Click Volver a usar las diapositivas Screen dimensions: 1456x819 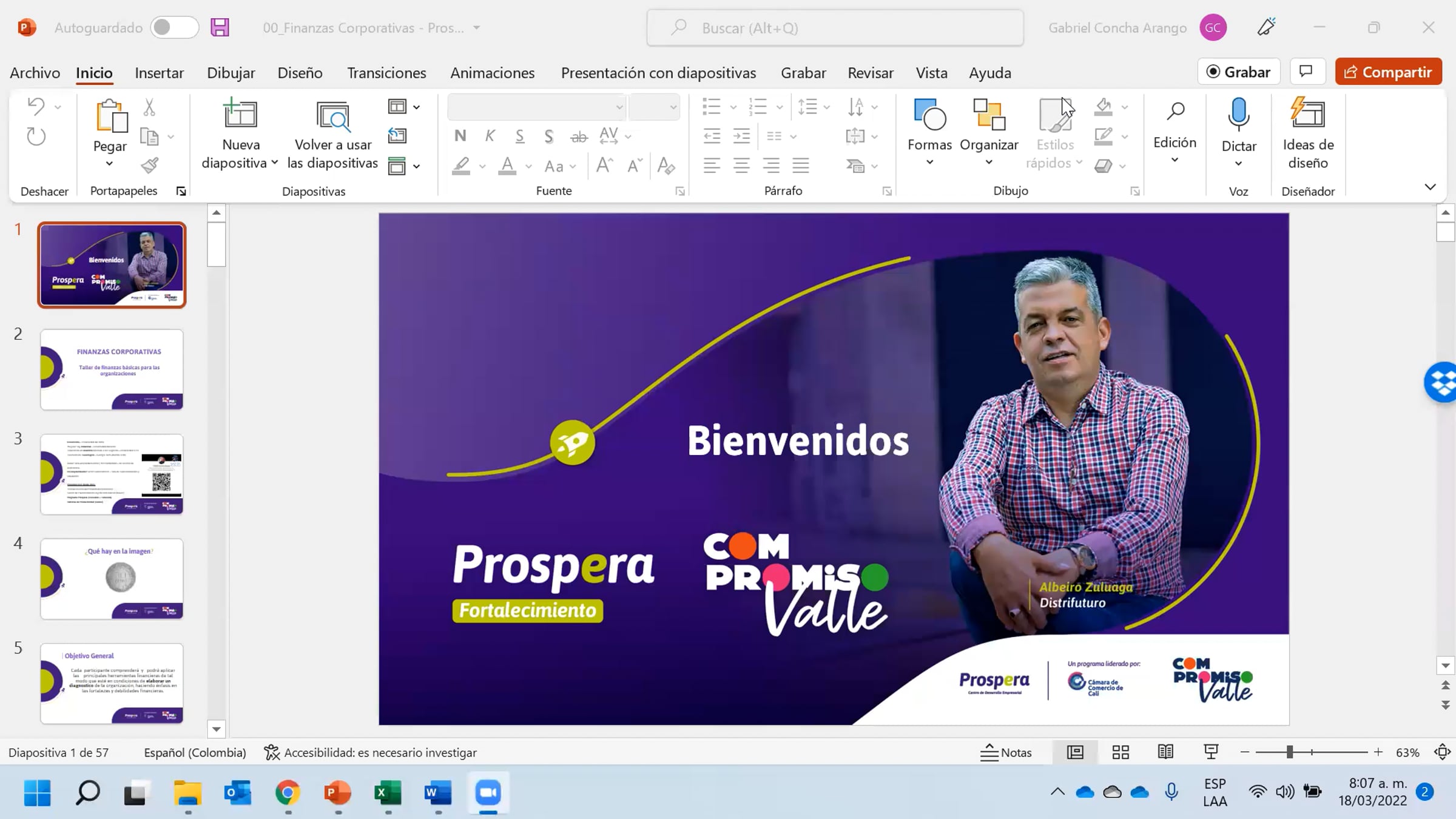click(x=332, y=135)
